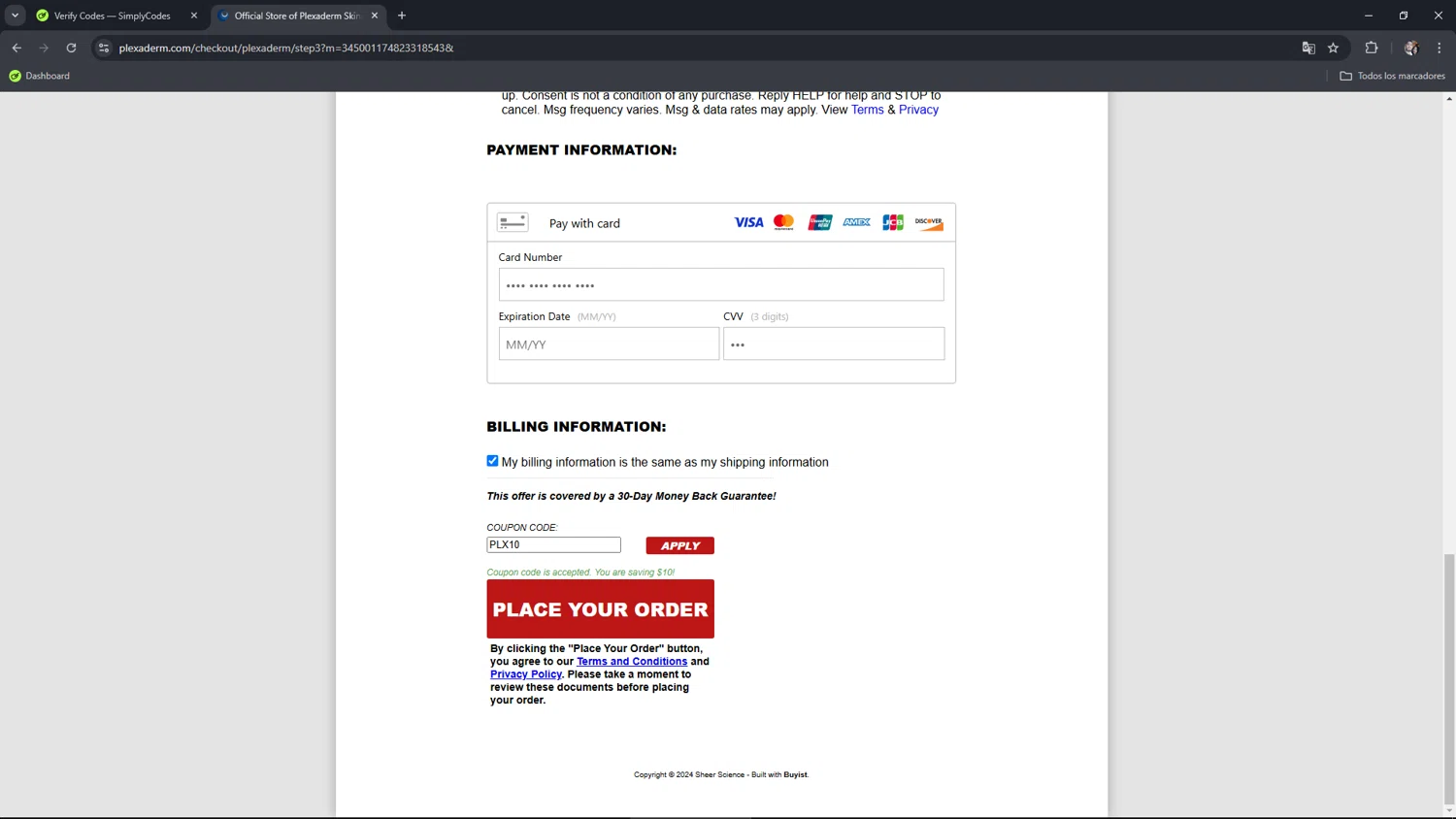Focus the CVV field
The width and height of the screenshot is (1456, 819).
(834, 344)
